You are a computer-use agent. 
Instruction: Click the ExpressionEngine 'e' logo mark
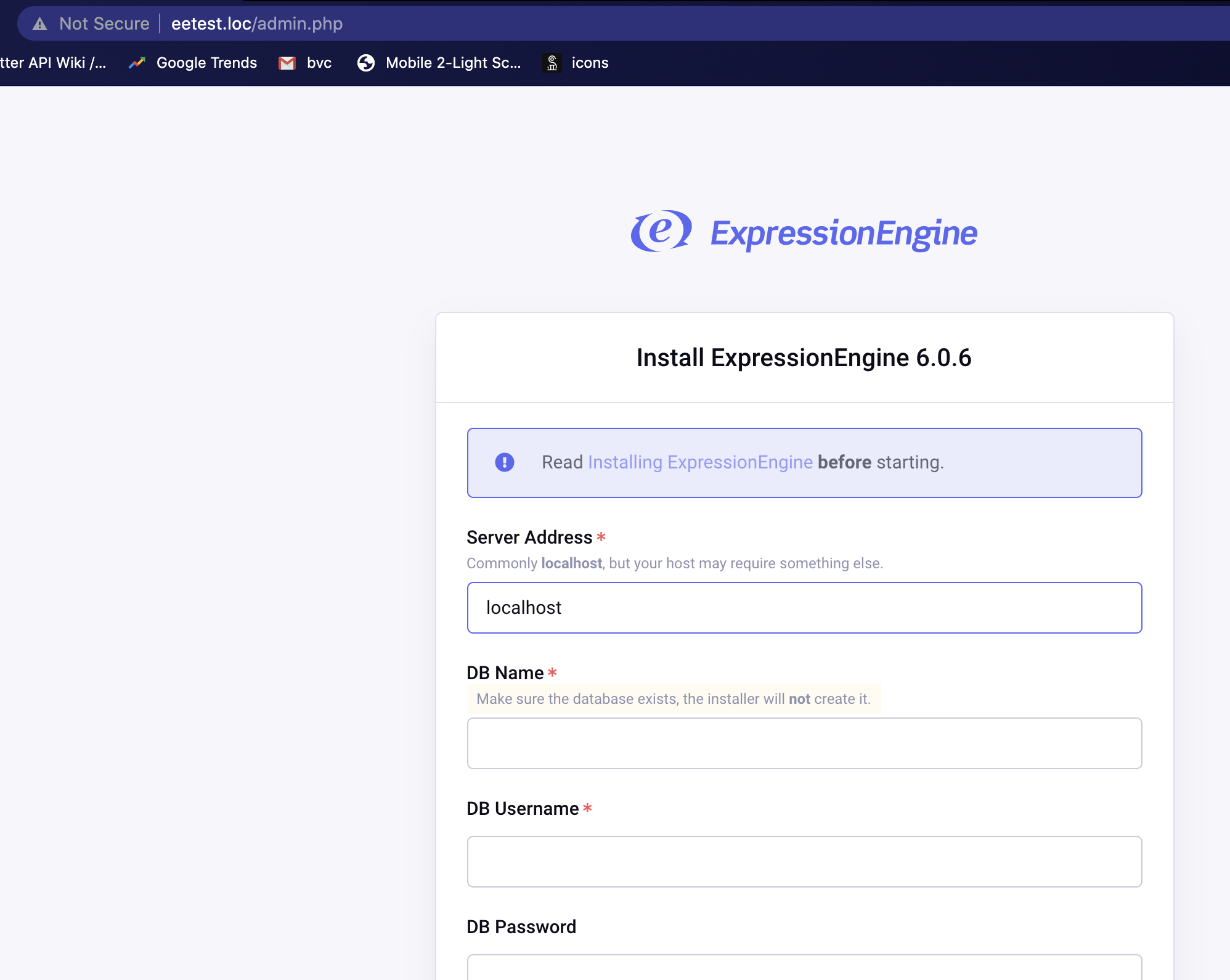click(x=662, y=231)
